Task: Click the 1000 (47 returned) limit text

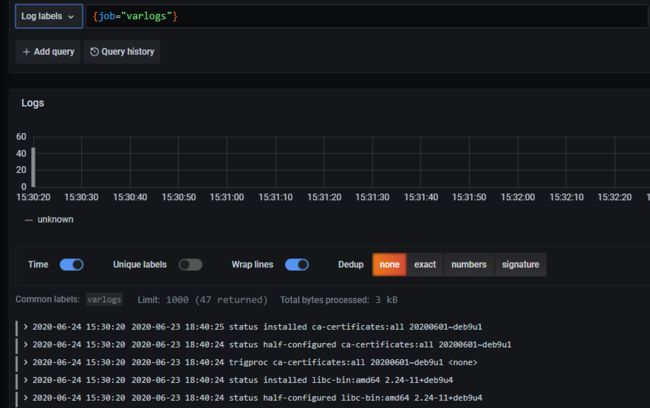Action: 217,300
